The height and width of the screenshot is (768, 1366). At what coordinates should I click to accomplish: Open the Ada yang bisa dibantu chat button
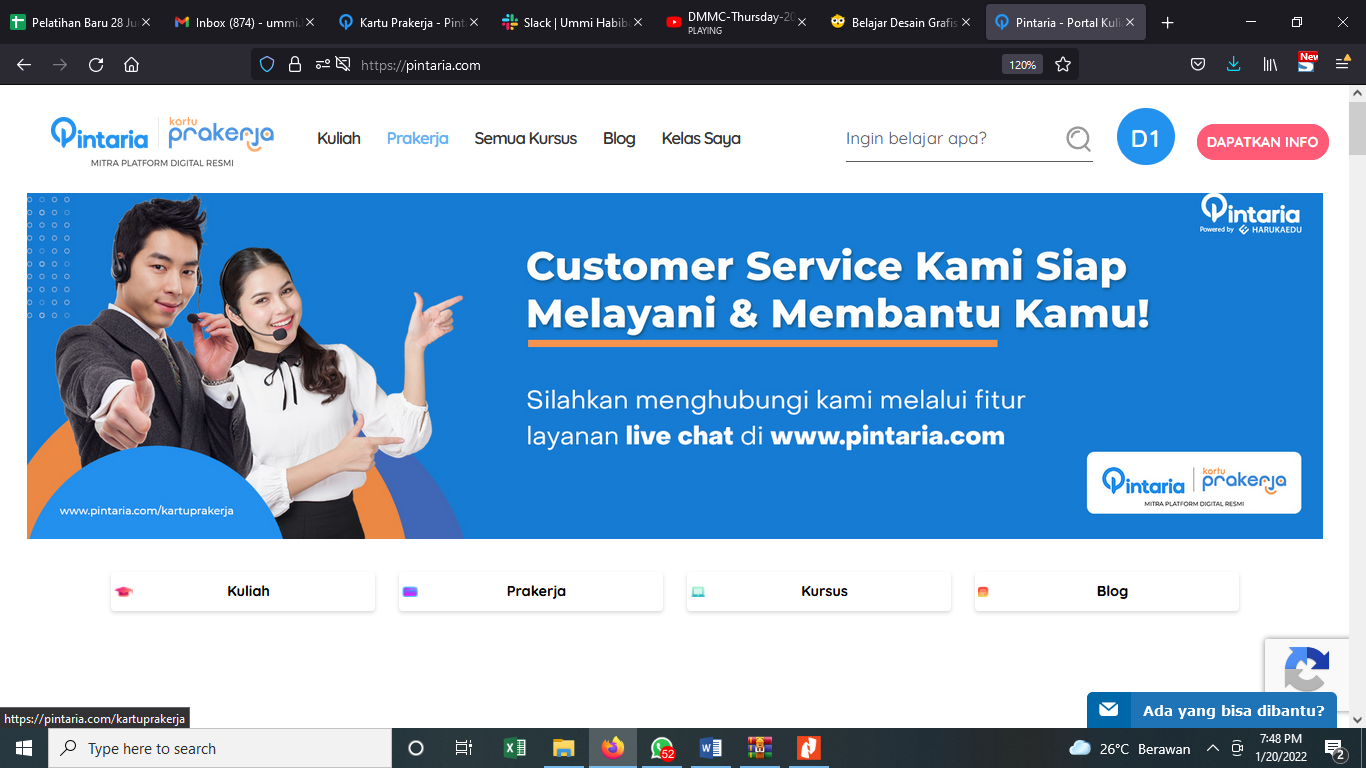(1212, 711)
